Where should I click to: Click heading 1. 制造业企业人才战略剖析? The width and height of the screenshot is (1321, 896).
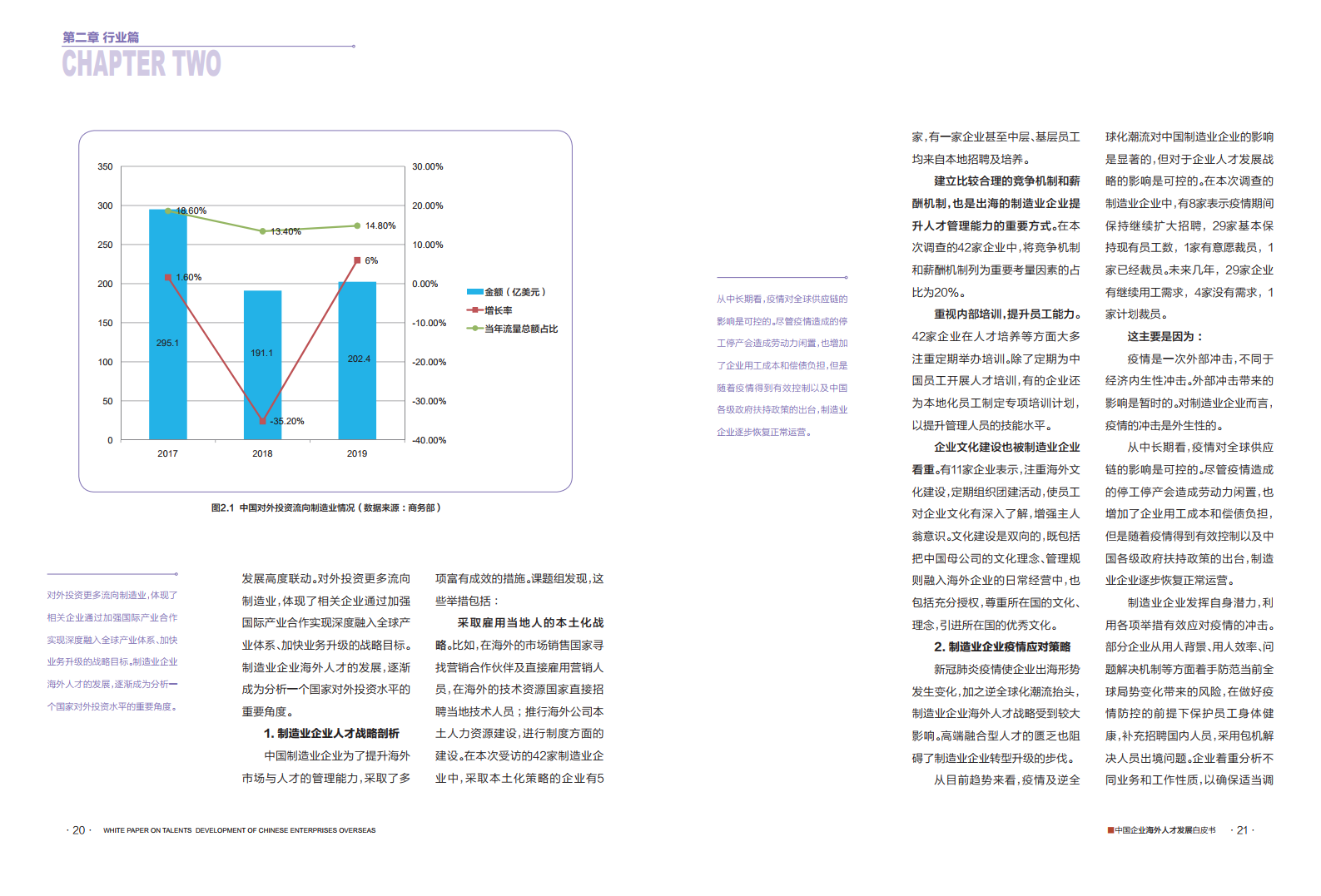[x=331, y=733]
